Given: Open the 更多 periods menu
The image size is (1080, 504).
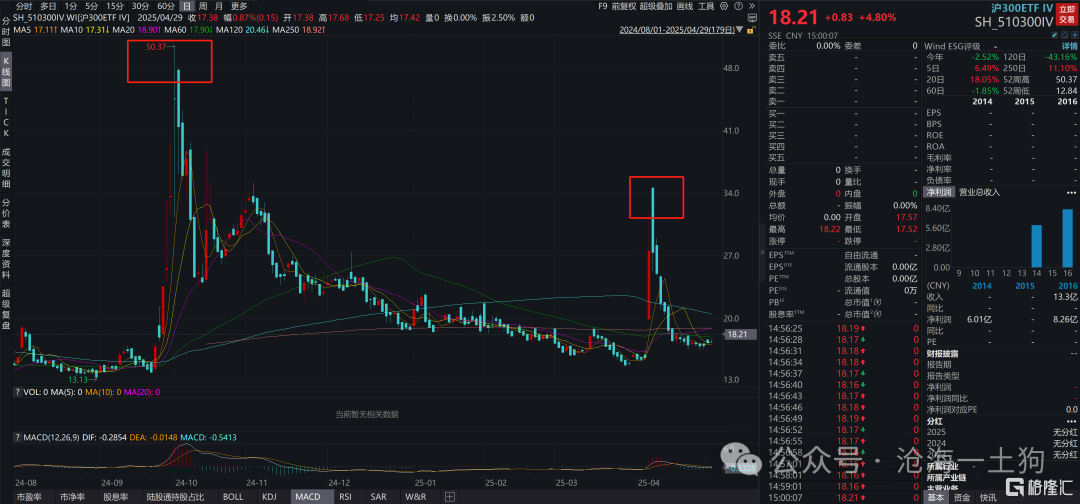Looking at the screenshot, I should click(239, 6).
